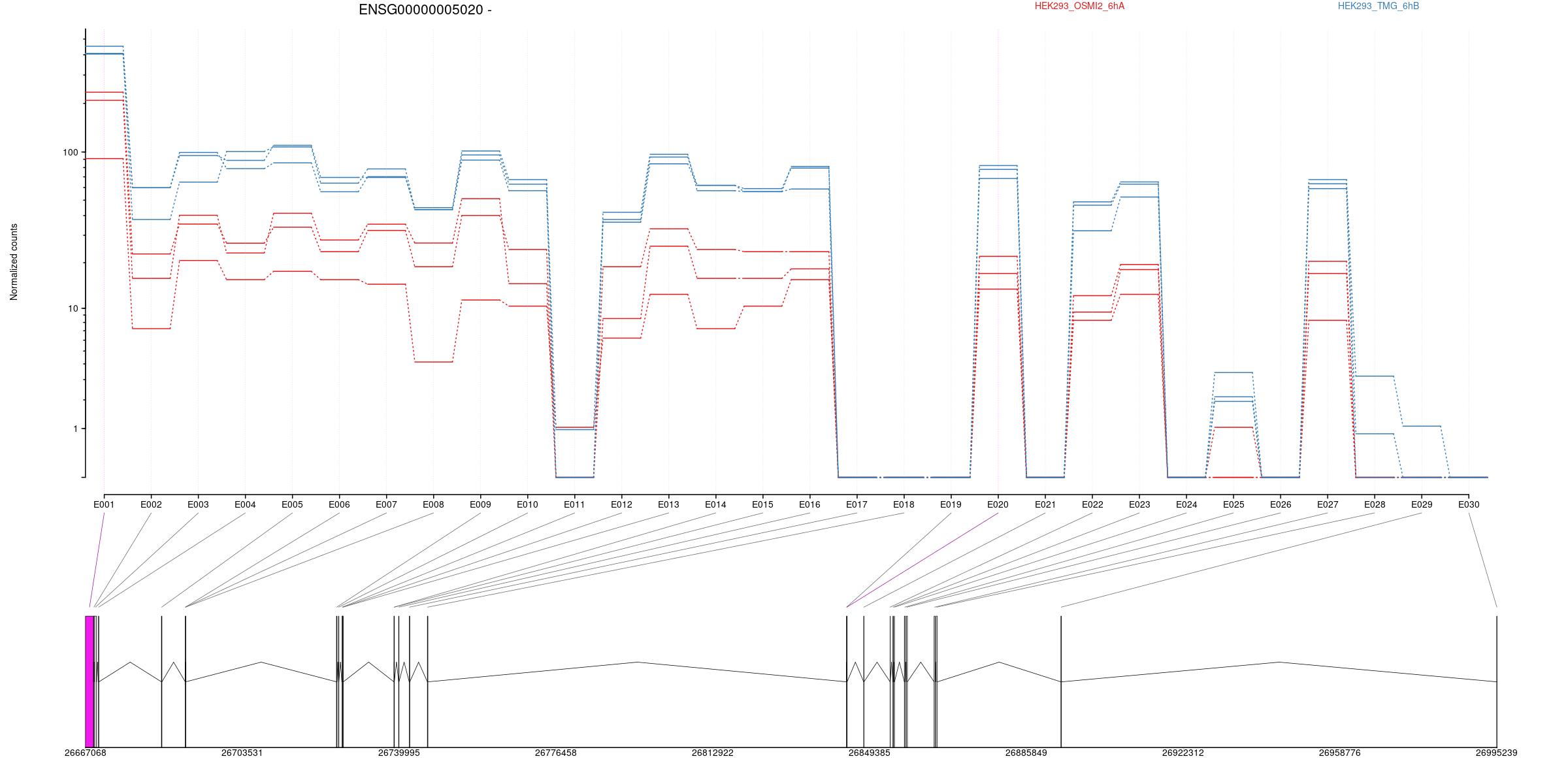Click exon label E029
The image size is (1568, 784).
point(1422,504)
